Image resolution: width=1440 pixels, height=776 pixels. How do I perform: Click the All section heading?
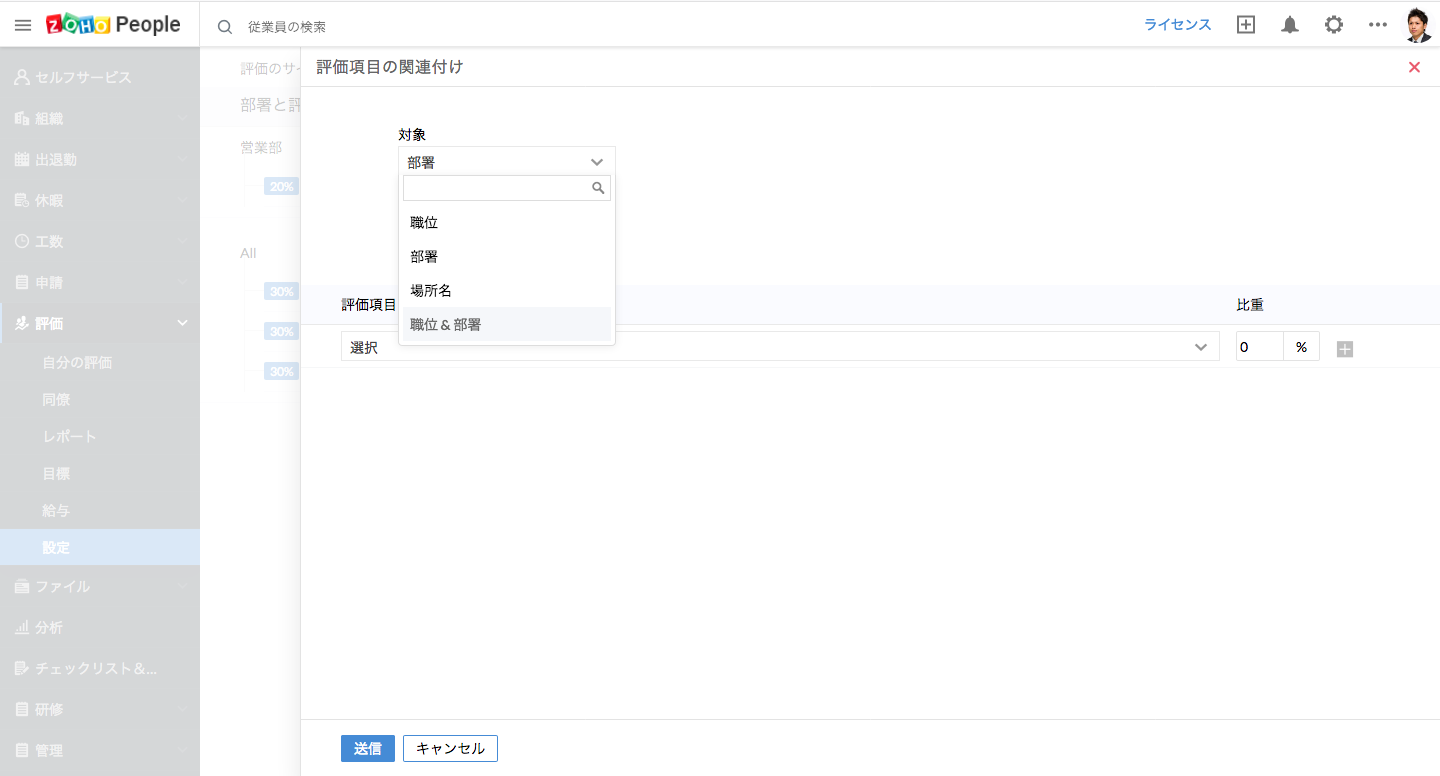pos(248,253)
